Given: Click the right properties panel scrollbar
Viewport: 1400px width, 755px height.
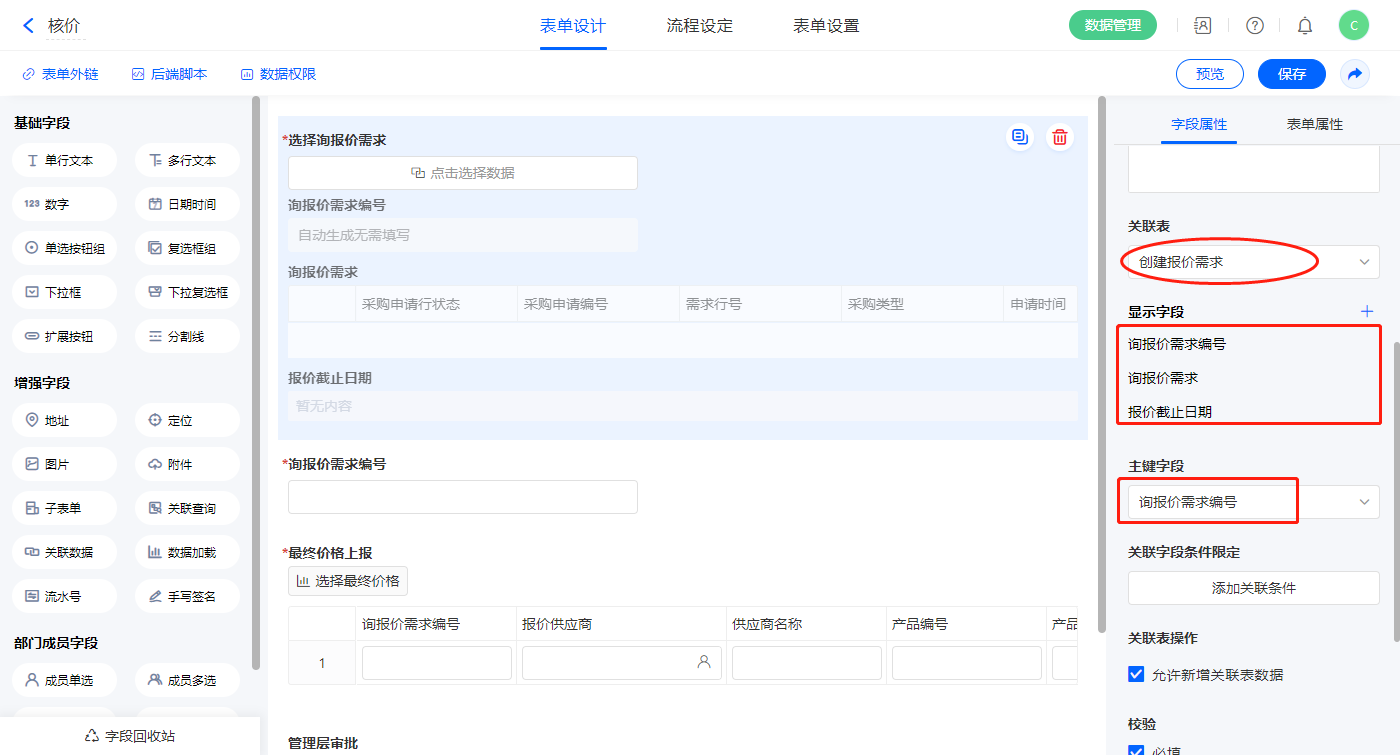Looking at the screenshot, I should [x=1396, y=490].
